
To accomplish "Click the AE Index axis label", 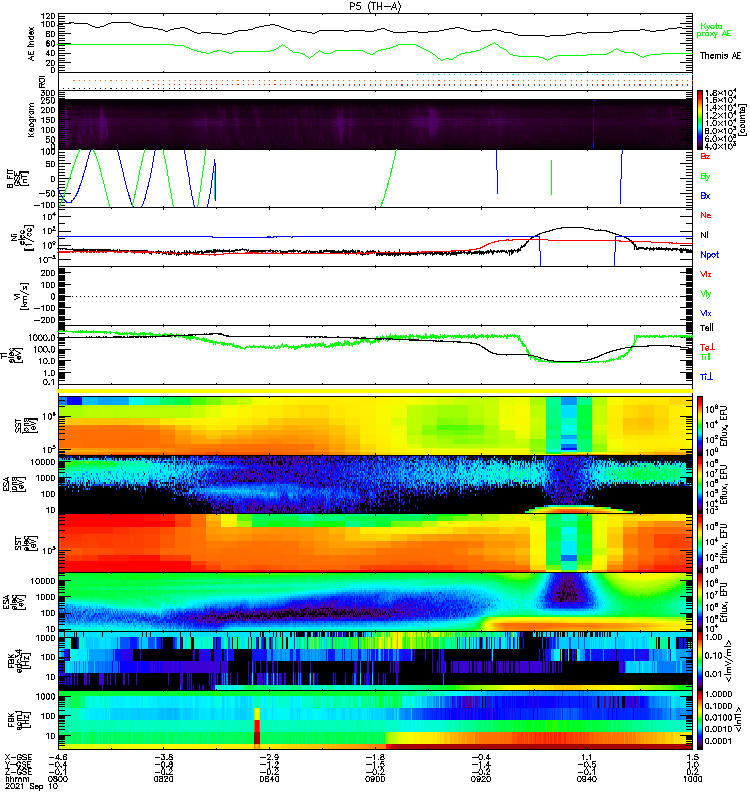I will (31, 44).
